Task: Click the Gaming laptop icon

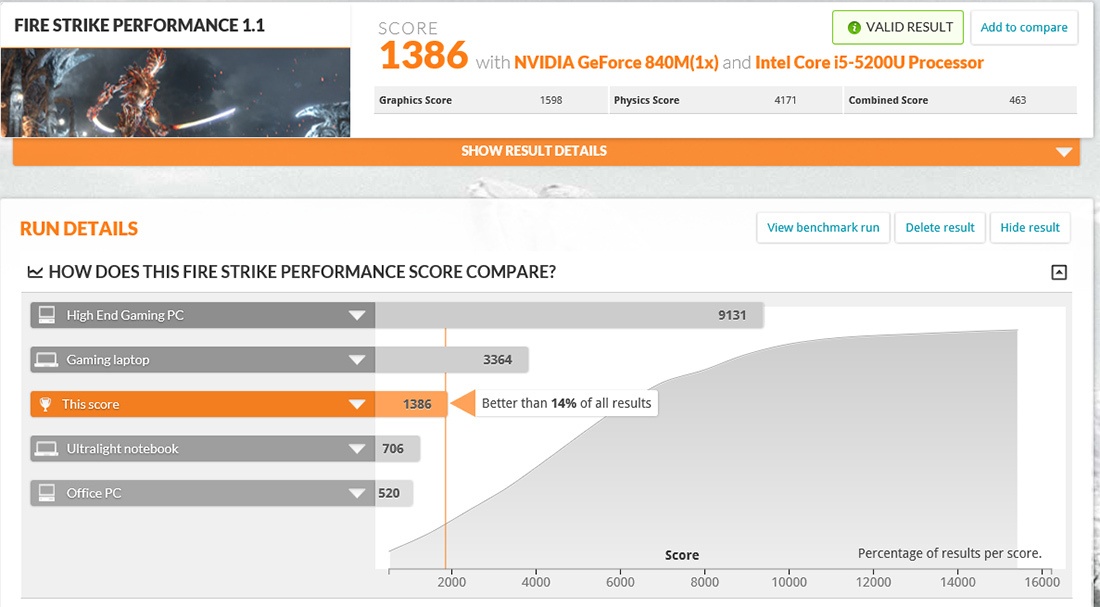Action: 47,360
